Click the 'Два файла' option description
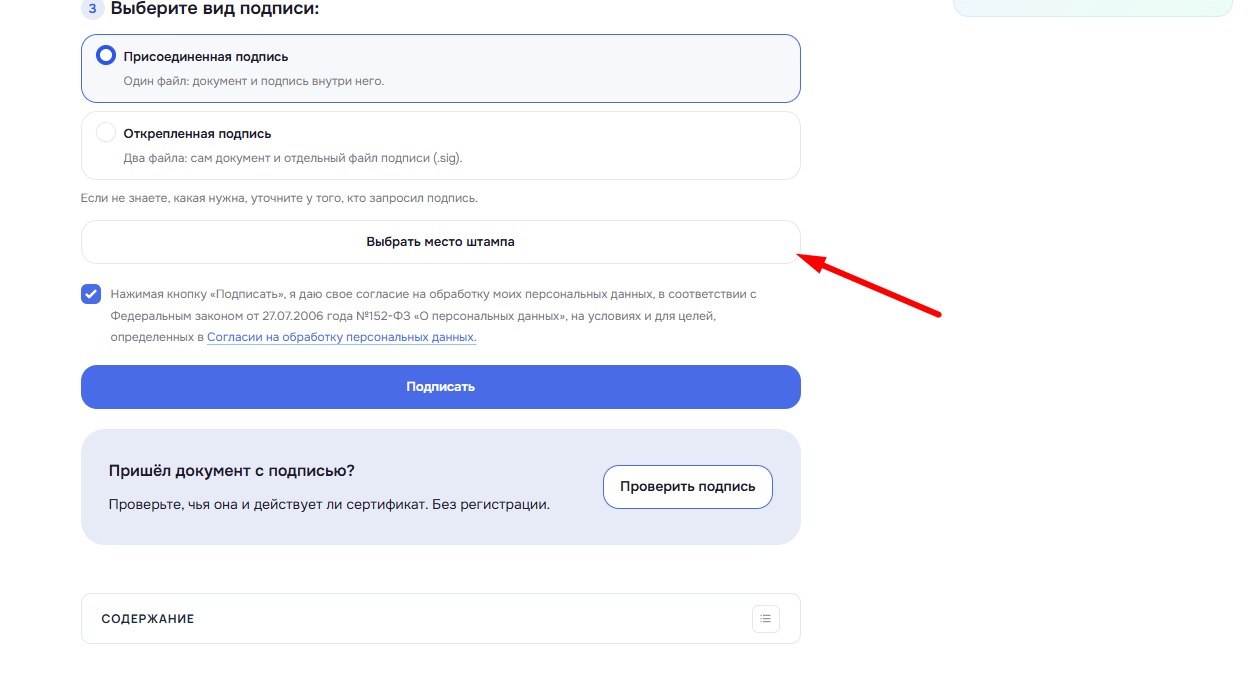 [x=293, y=158]
